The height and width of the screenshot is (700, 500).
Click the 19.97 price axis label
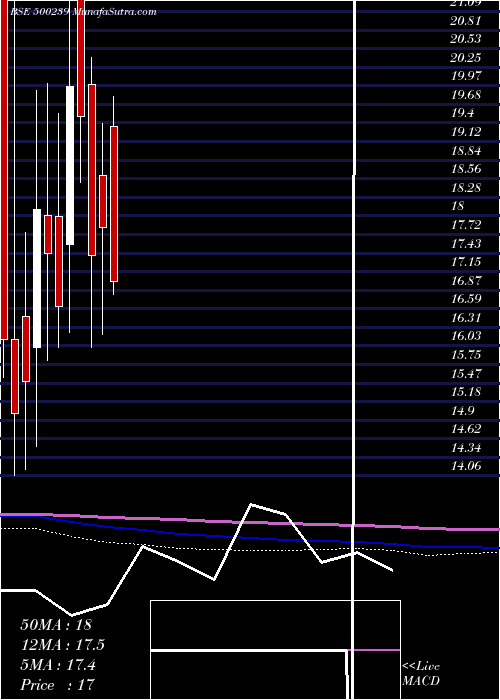coord(466,76)
